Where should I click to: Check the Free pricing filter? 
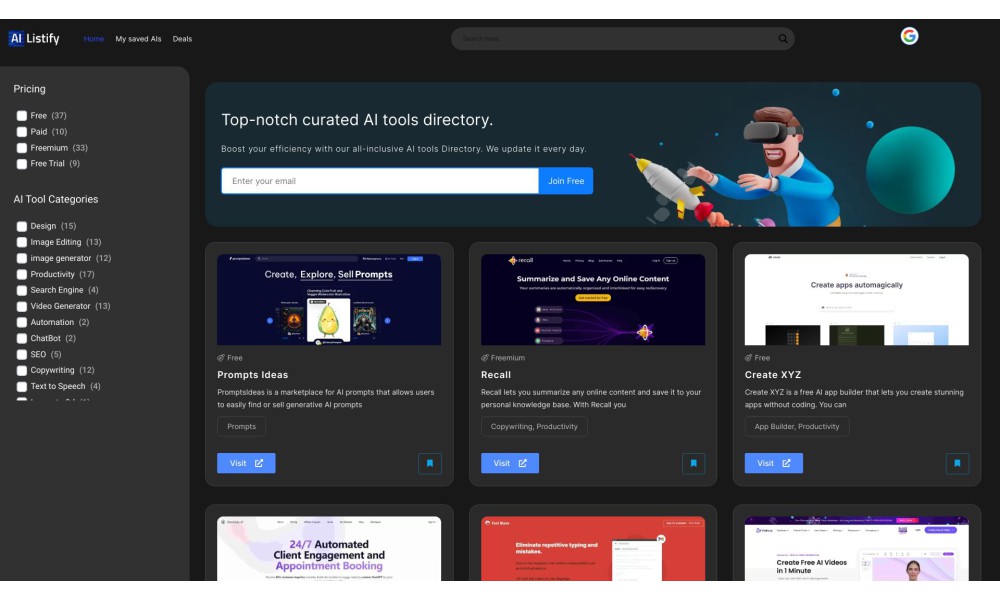(22, 116)
